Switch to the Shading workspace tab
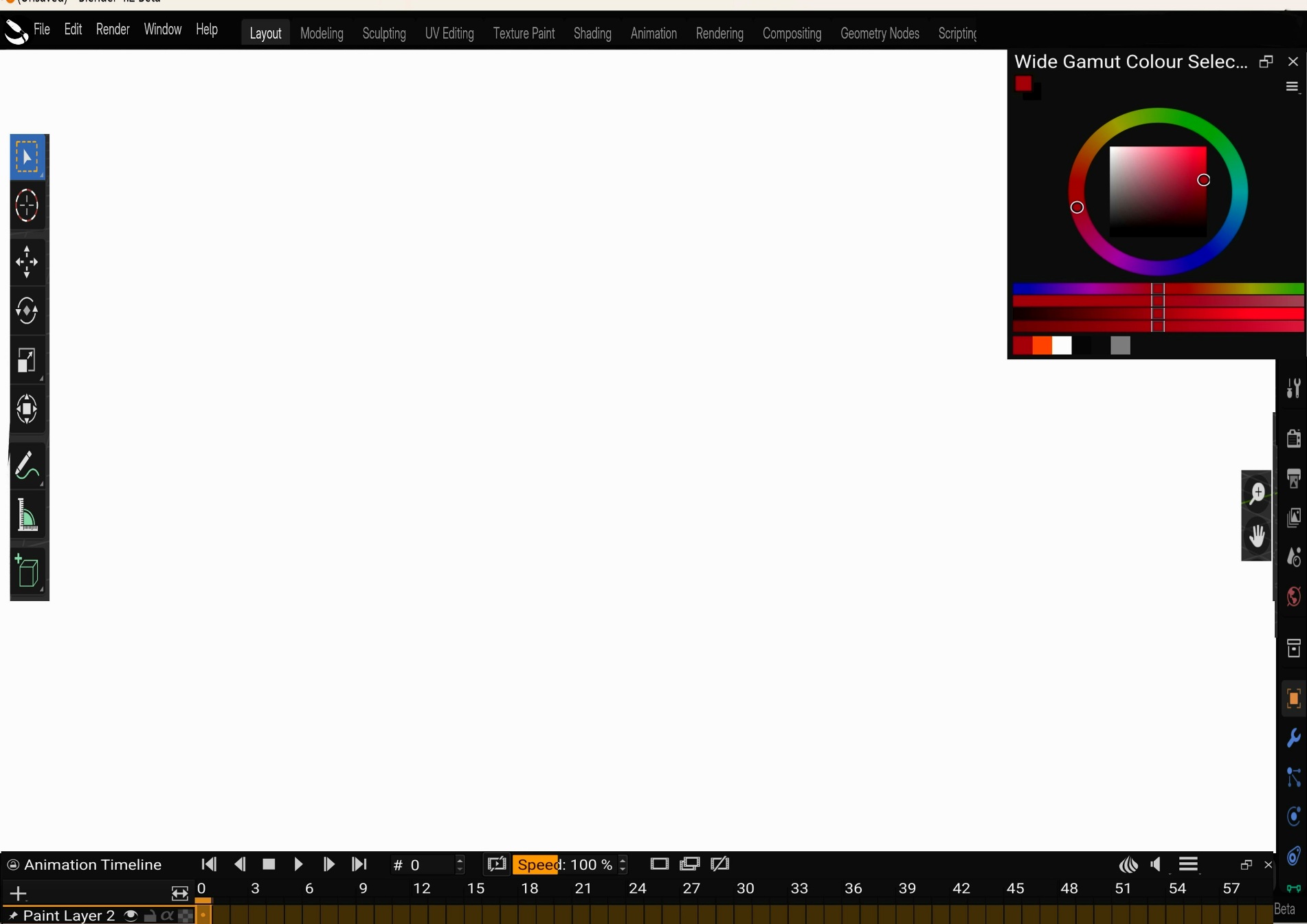Image resolution: width=1307 pixels, height=924 pixels. coord(592,33)
